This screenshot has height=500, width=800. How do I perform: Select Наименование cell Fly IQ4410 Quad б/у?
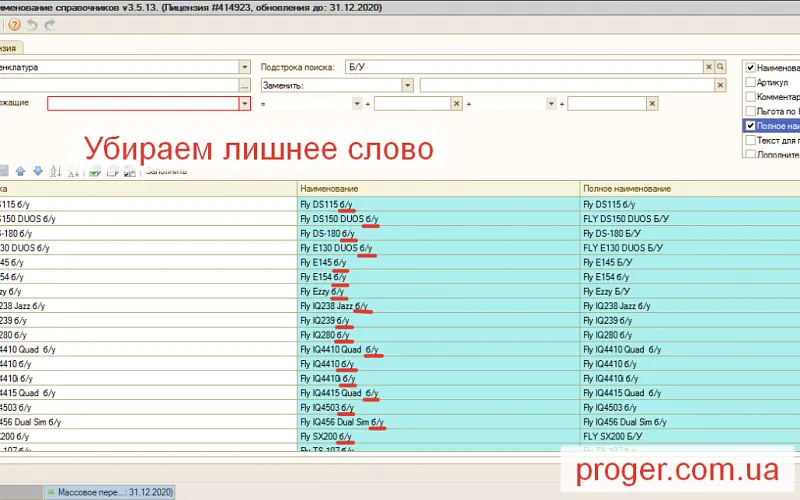(438, 349)
